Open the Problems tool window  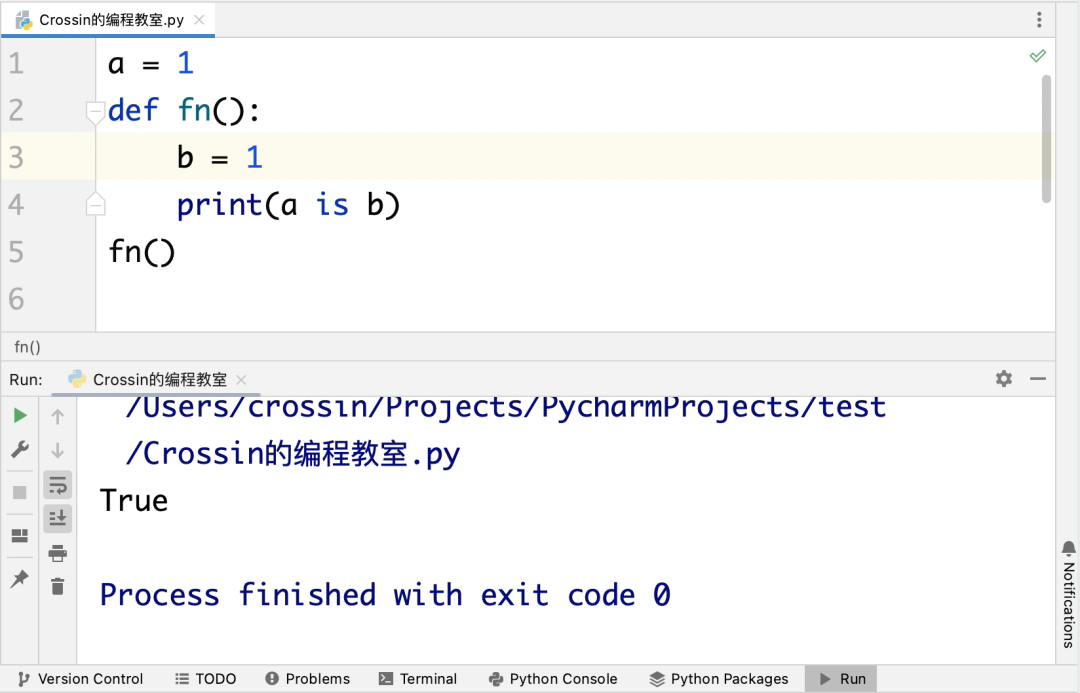point(308,679)
